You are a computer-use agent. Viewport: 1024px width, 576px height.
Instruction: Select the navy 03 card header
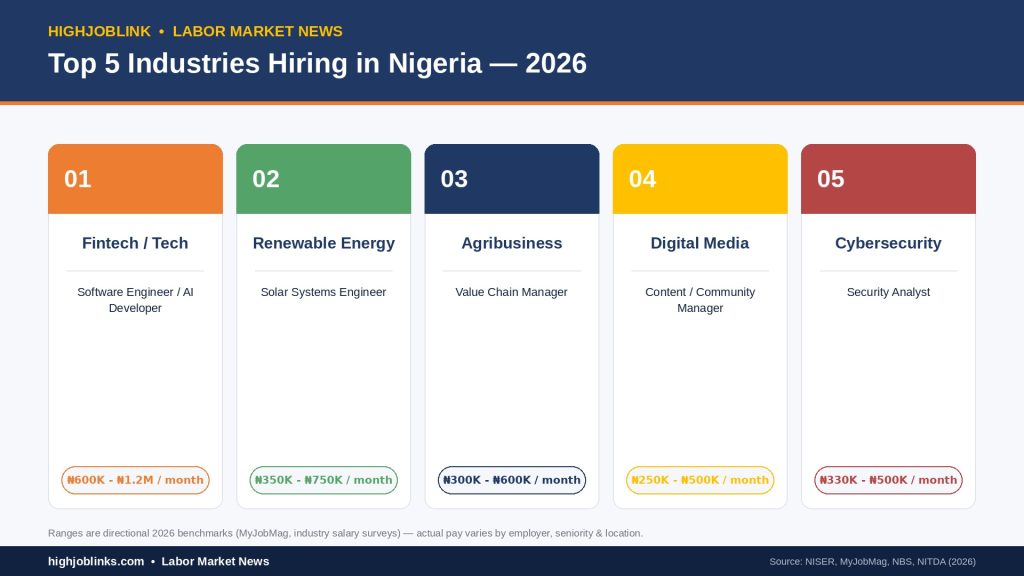coord(511,179)
